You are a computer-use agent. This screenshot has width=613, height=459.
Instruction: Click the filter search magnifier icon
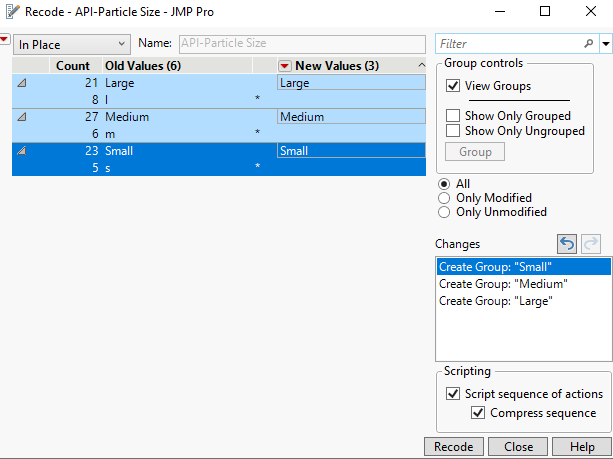(x=588, y=44)
